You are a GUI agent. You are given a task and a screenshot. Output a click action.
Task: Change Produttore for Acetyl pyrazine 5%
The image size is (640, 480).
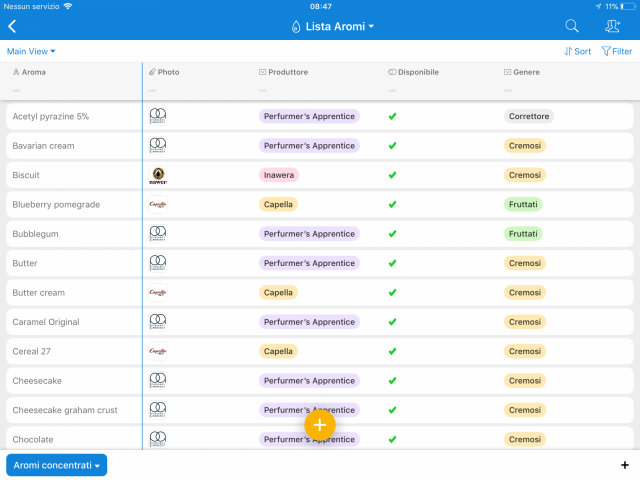point(309,116)
